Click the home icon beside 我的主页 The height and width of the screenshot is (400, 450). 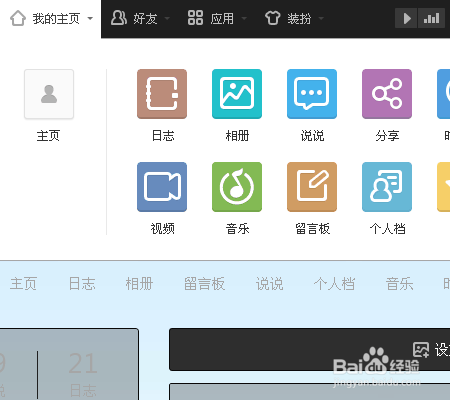(x=18, y=18)
